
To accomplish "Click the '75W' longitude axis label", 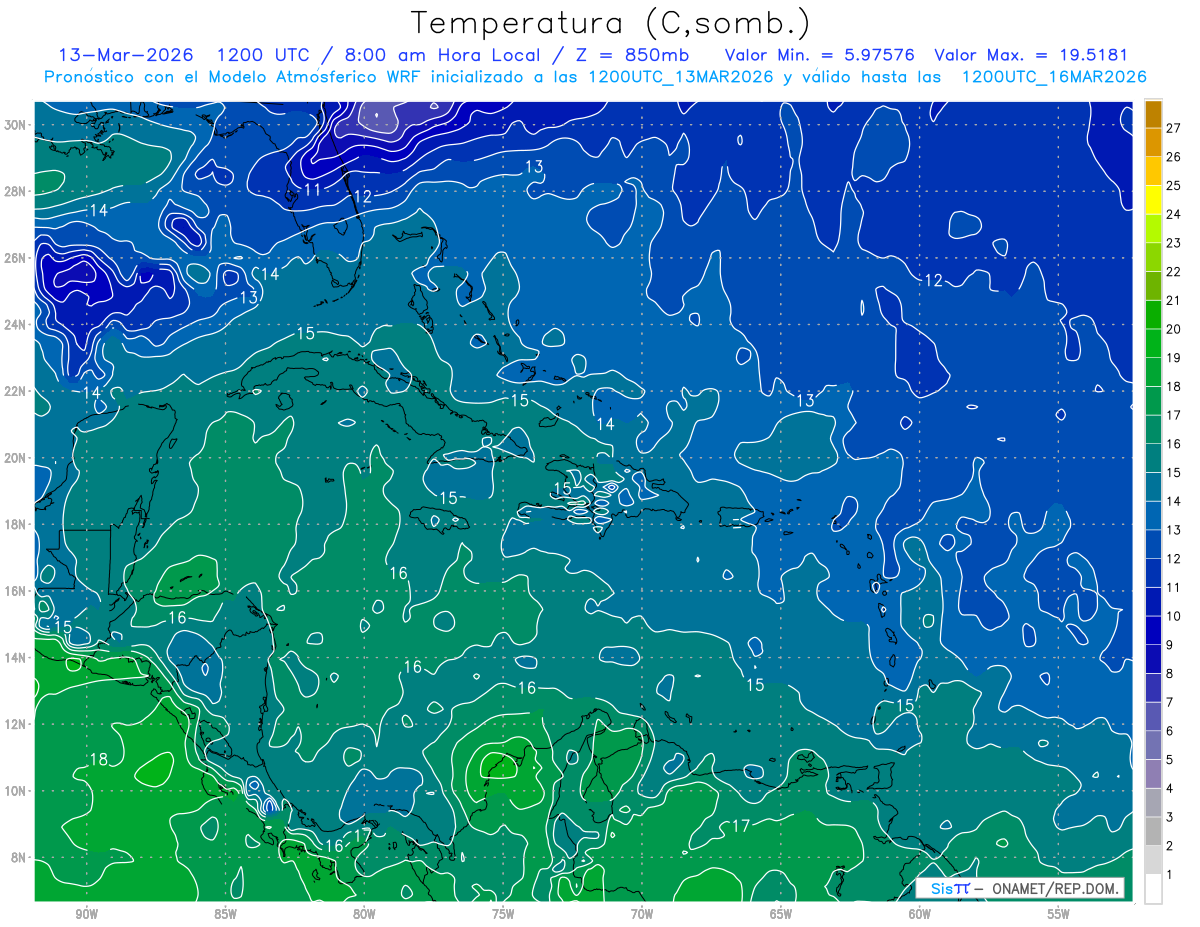I will 503,914.
